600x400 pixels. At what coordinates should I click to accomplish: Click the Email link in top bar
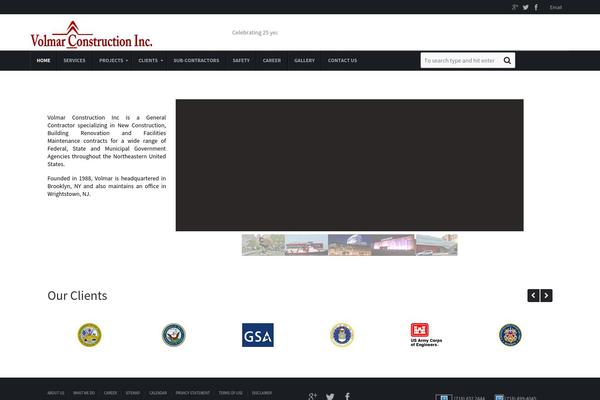[x=556, y=7]
